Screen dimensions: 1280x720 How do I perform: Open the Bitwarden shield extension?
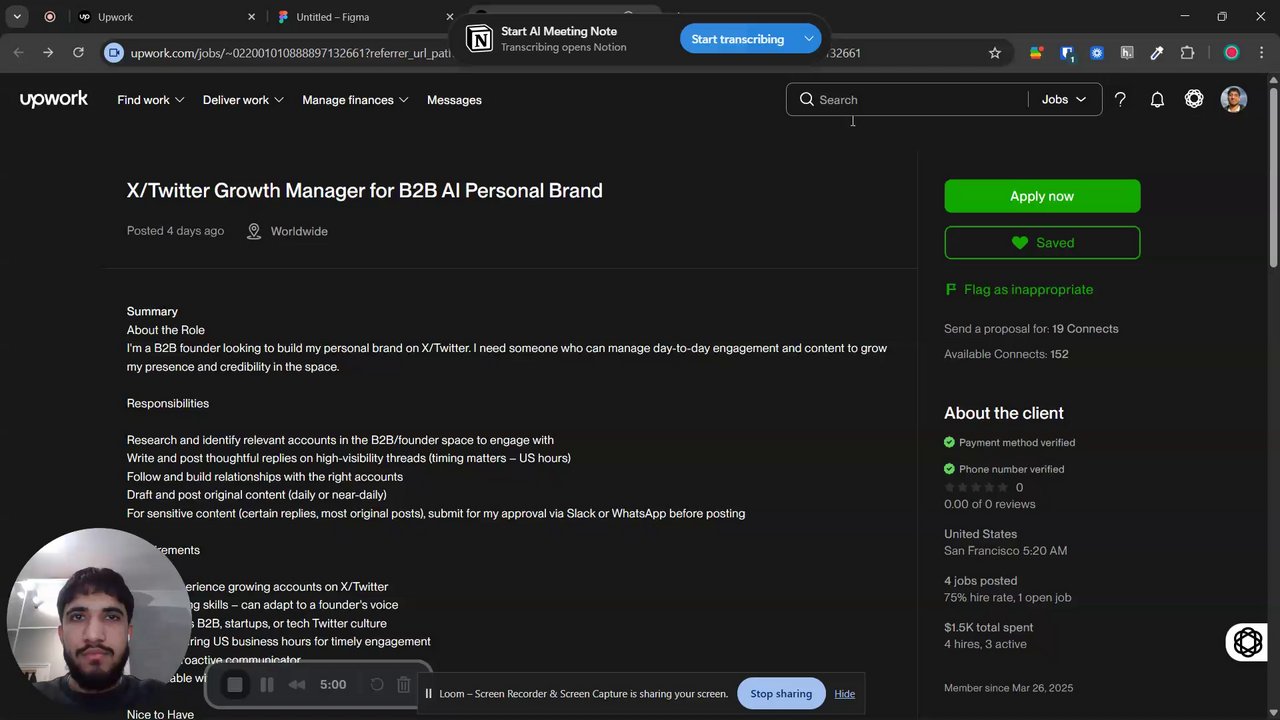click(x=1067, y=53)
